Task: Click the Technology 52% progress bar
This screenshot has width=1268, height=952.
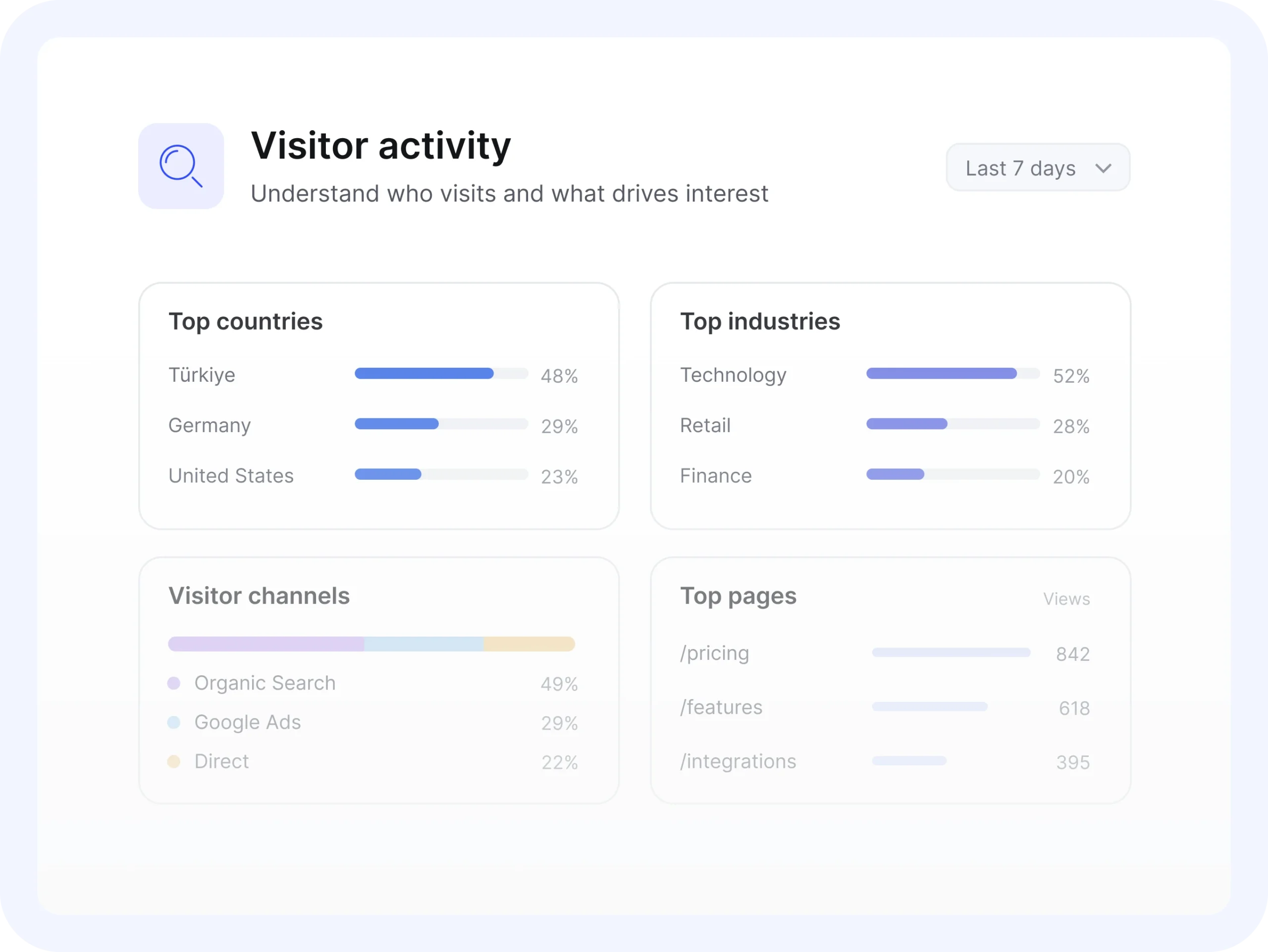Action: 952,373
